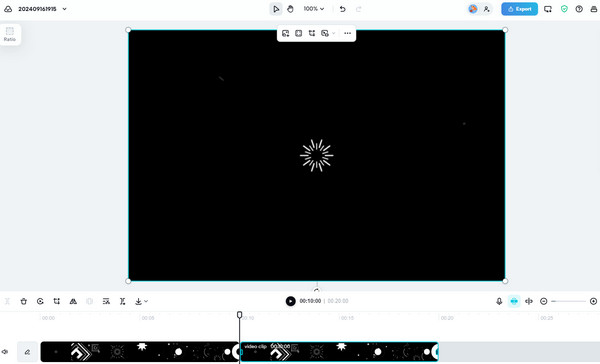Expand the project name 202409161915 dropdown

(x=64, y=9)
